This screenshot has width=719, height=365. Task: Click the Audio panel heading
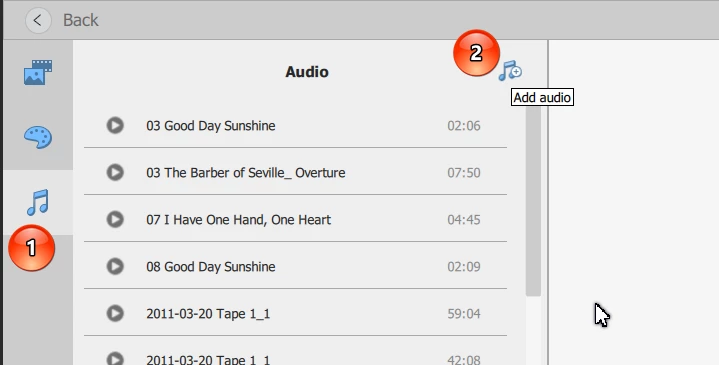pos(307,72)
